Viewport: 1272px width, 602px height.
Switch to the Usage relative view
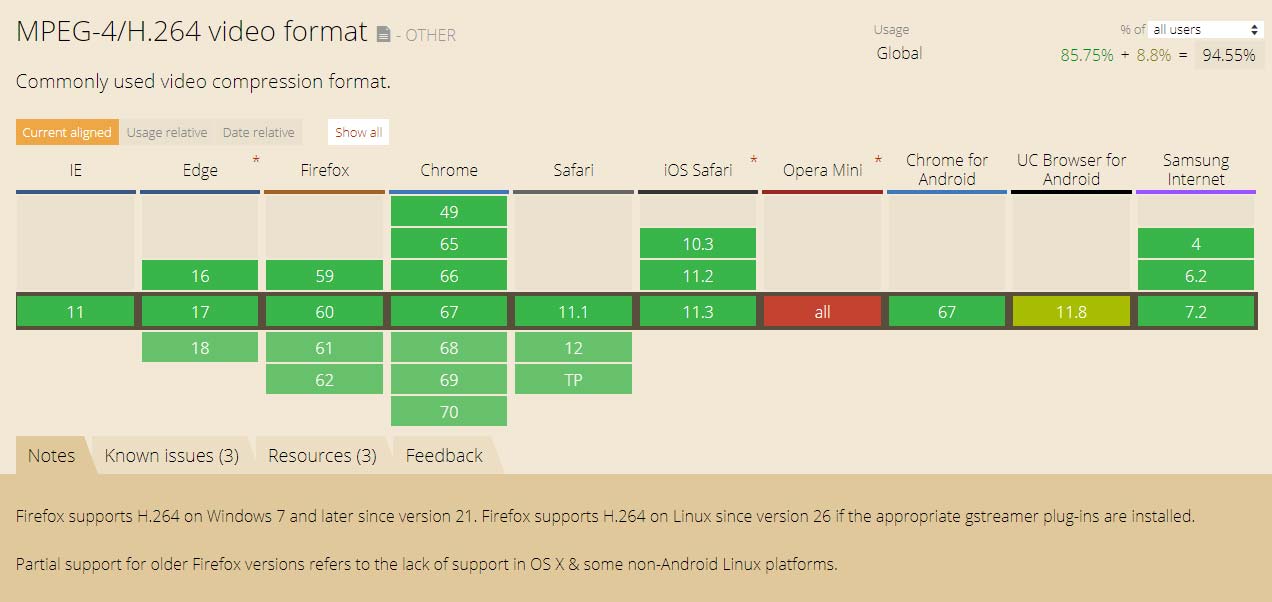tap(167, 132)
